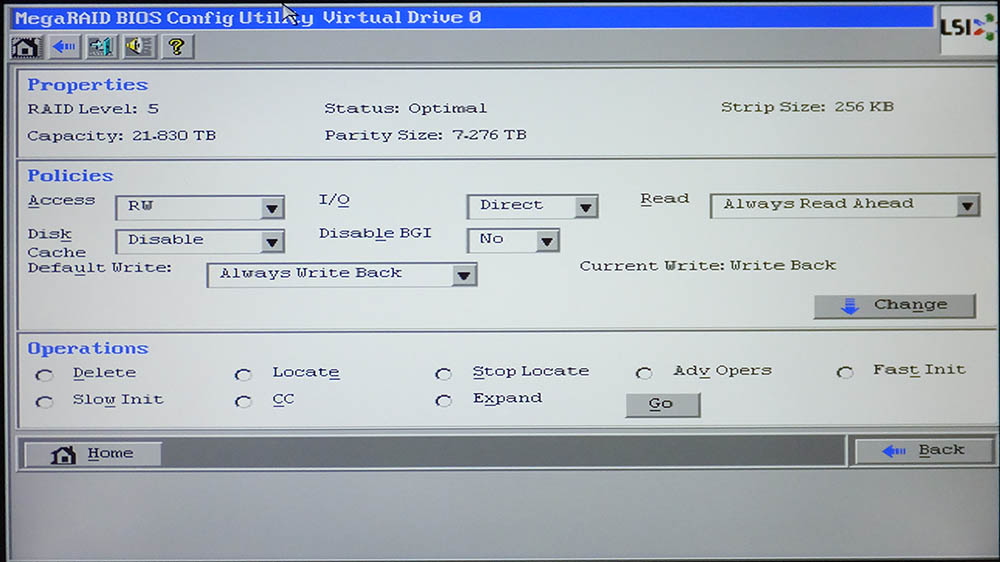
Task: Click the 'Capacity: 21.830 TB' text
Action: pos(122,136)
